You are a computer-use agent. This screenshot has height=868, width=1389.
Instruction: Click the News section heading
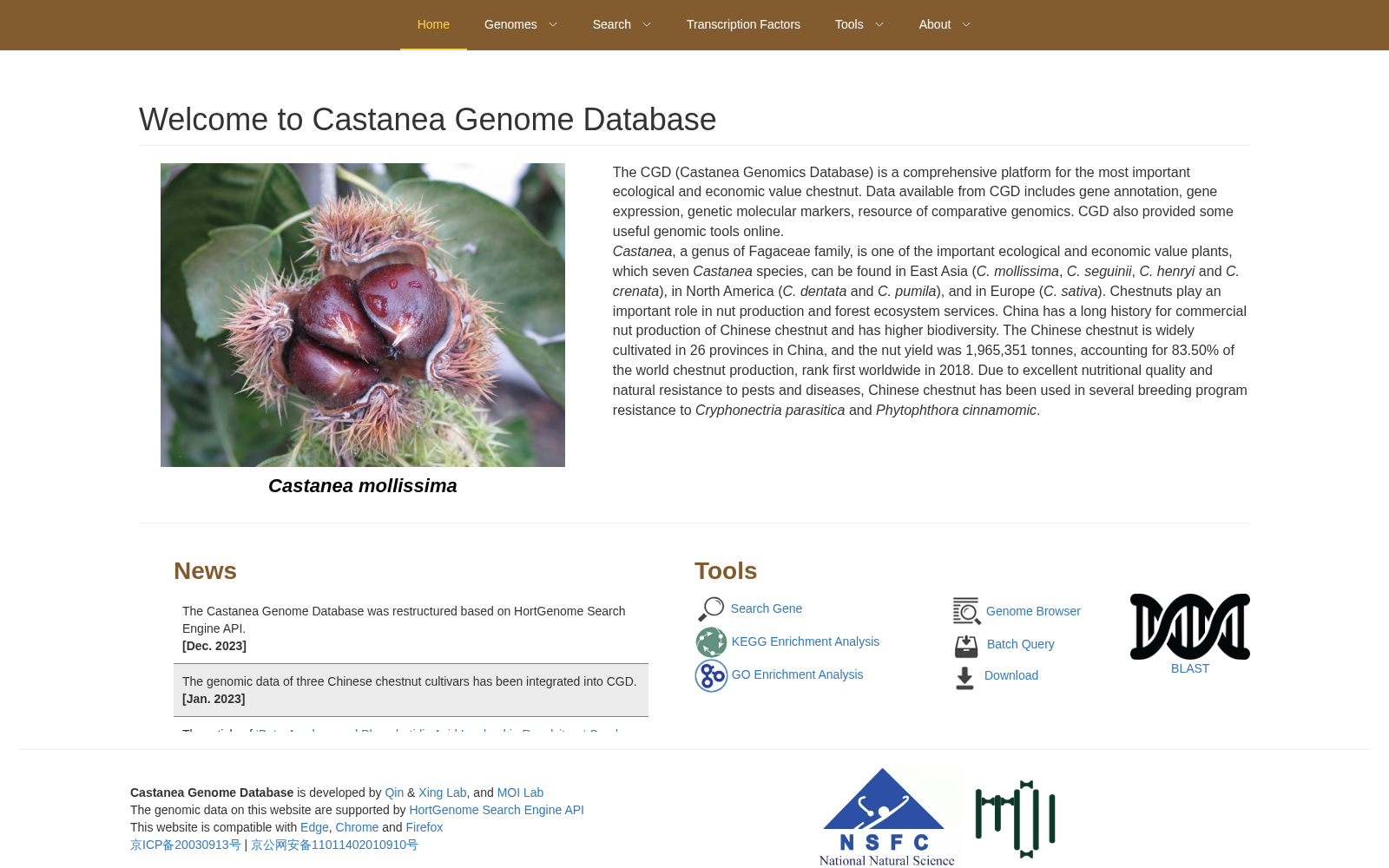(205, 571)
